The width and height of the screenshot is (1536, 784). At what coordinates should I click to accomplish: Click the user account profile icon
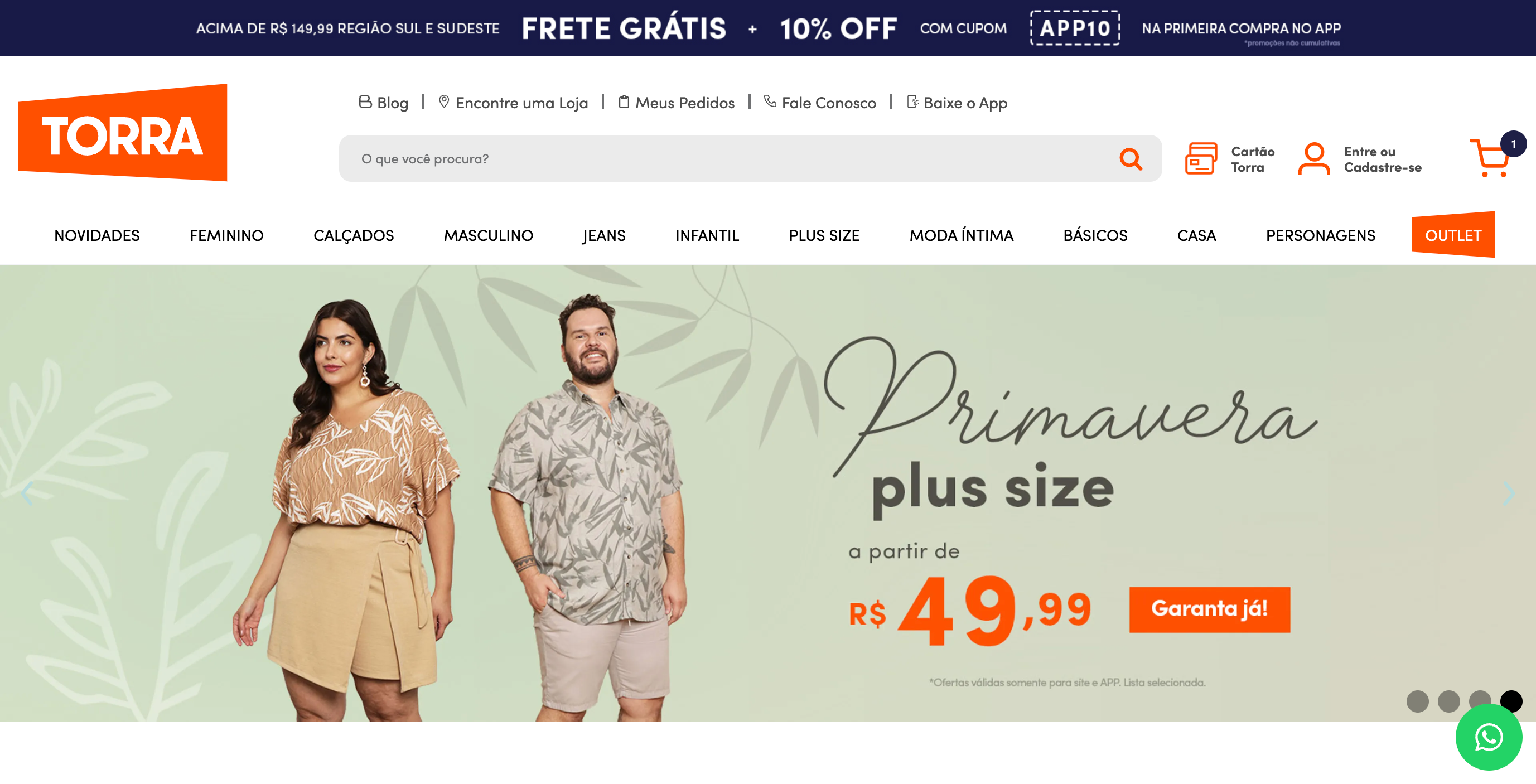[1313, 158]
